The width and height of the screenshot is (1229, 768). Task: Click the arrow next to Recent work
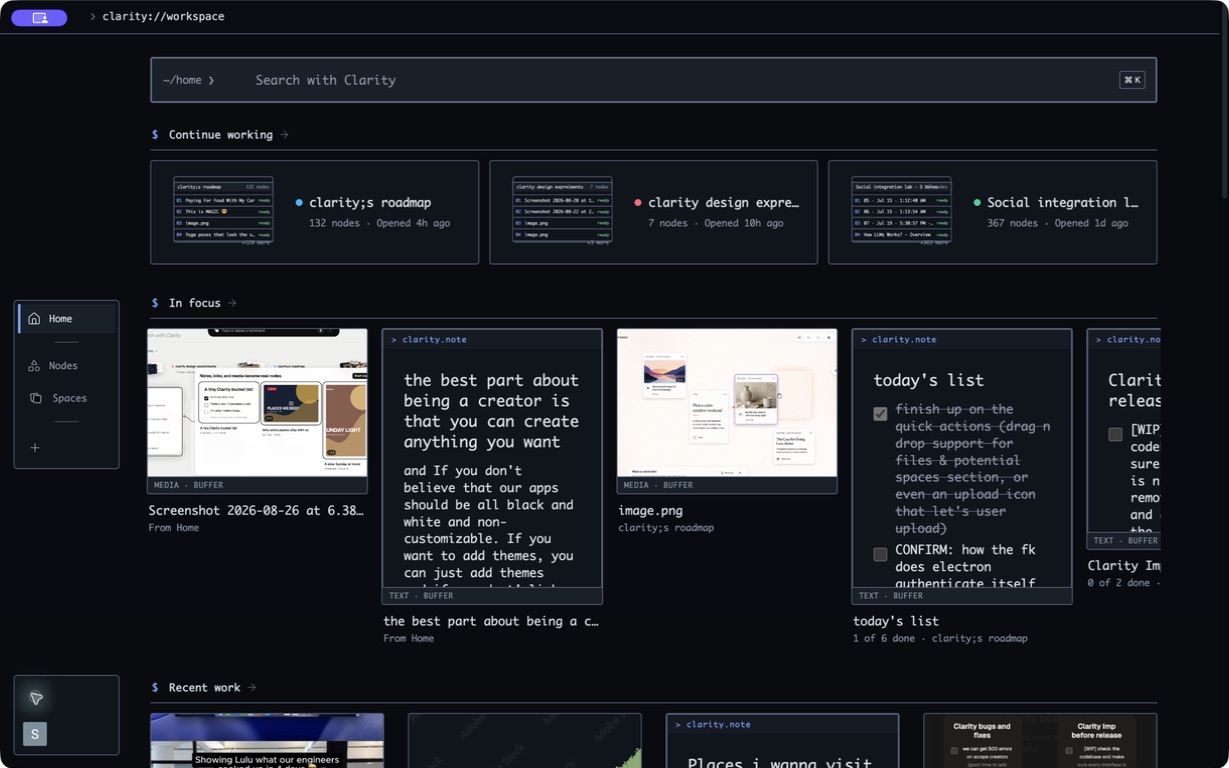[x=252, y=688]
